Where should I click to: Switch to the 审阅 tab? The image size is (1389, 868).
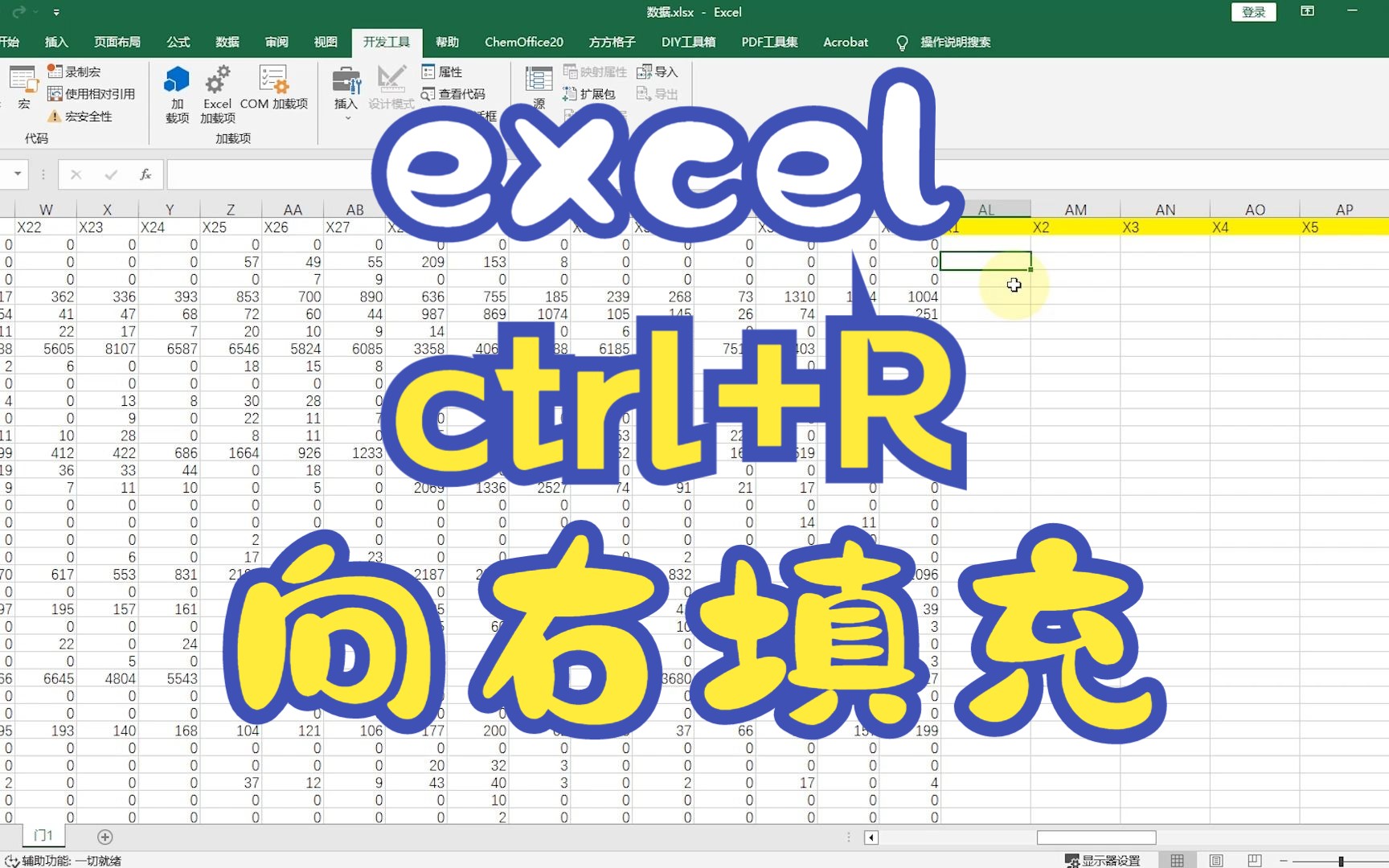[277, 42]
